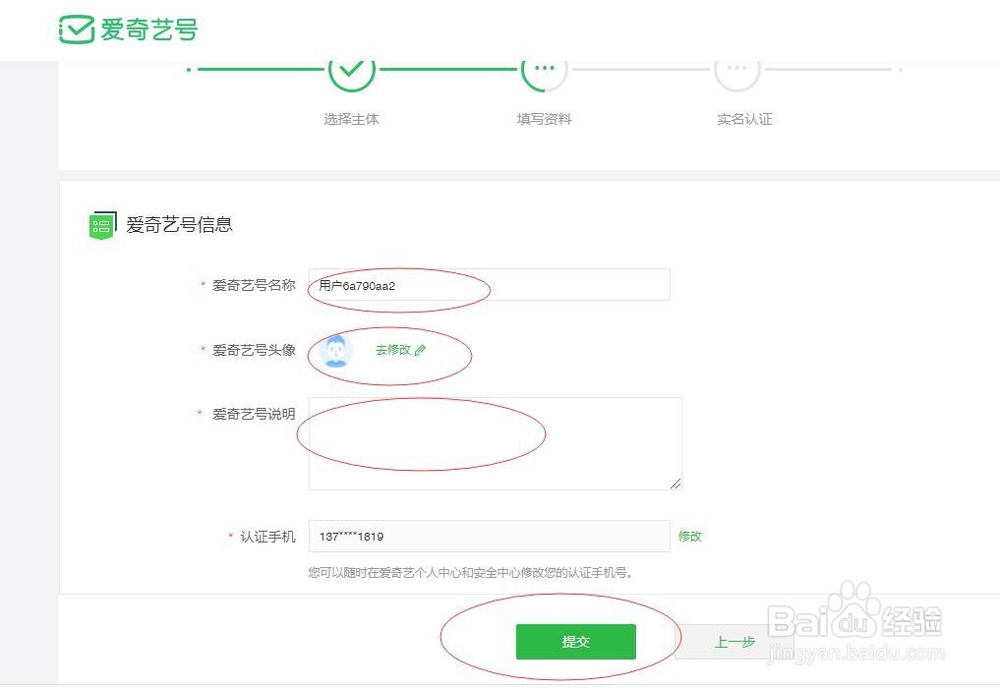This screenshot has width=1000, height=688.
Task: Click the 实名认证 step circle
Action: click(737, 71)
